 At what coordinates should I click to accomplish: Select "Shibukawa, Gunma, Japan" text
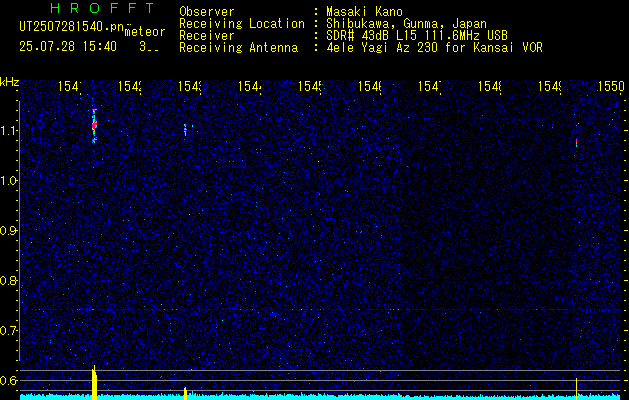click(406, 24)
